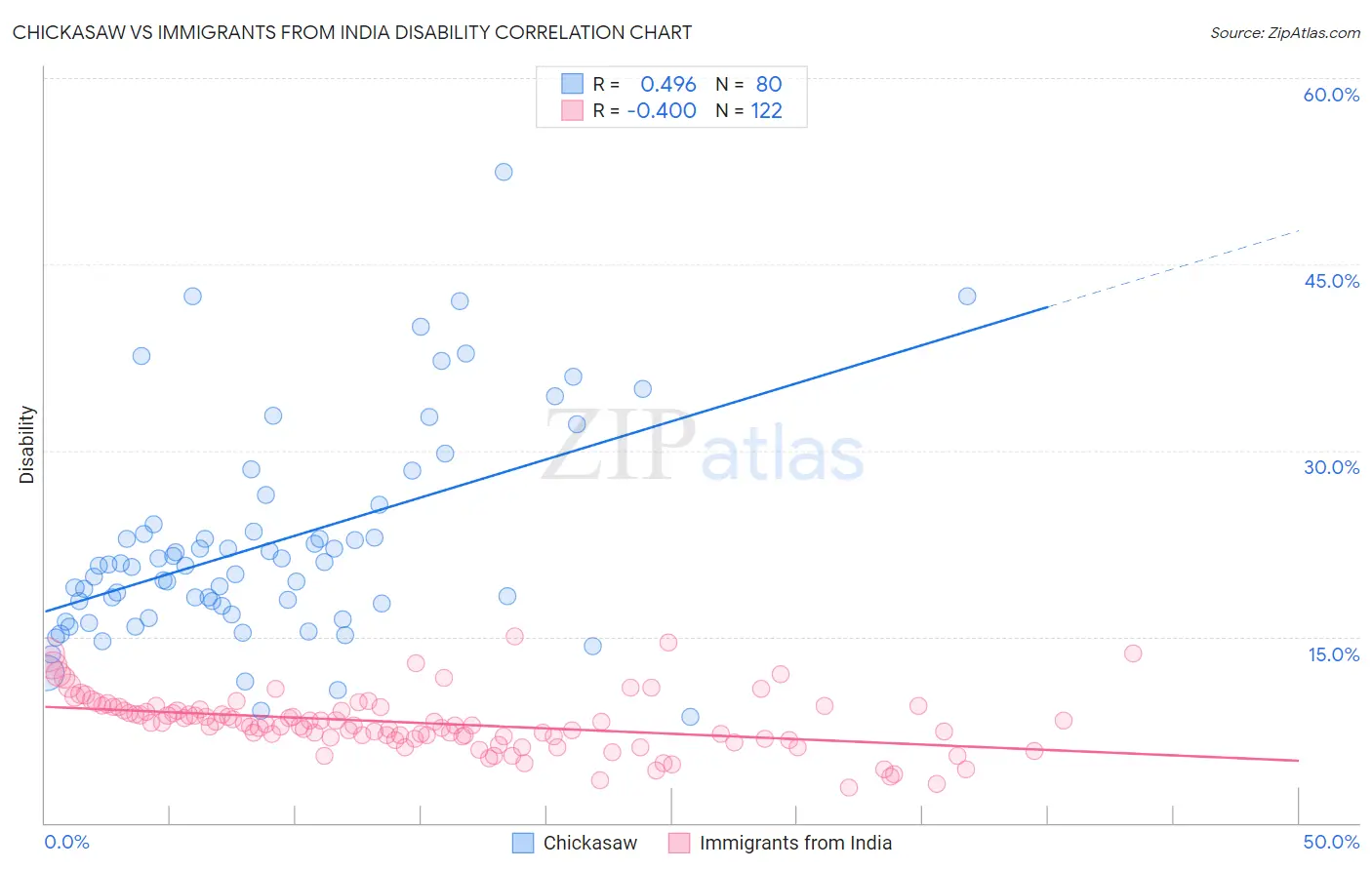
Task: Click the chart title text
Action: pos(352,32)
